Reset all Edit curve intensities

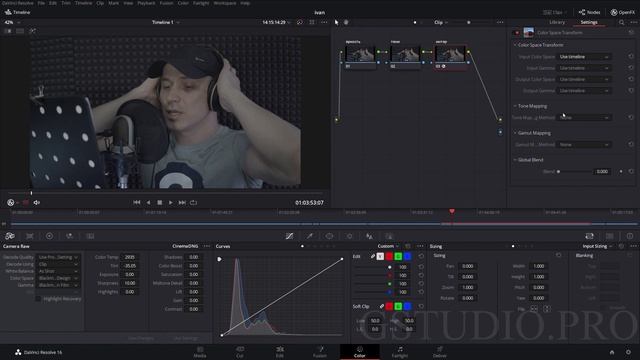(x=421, y=256)
